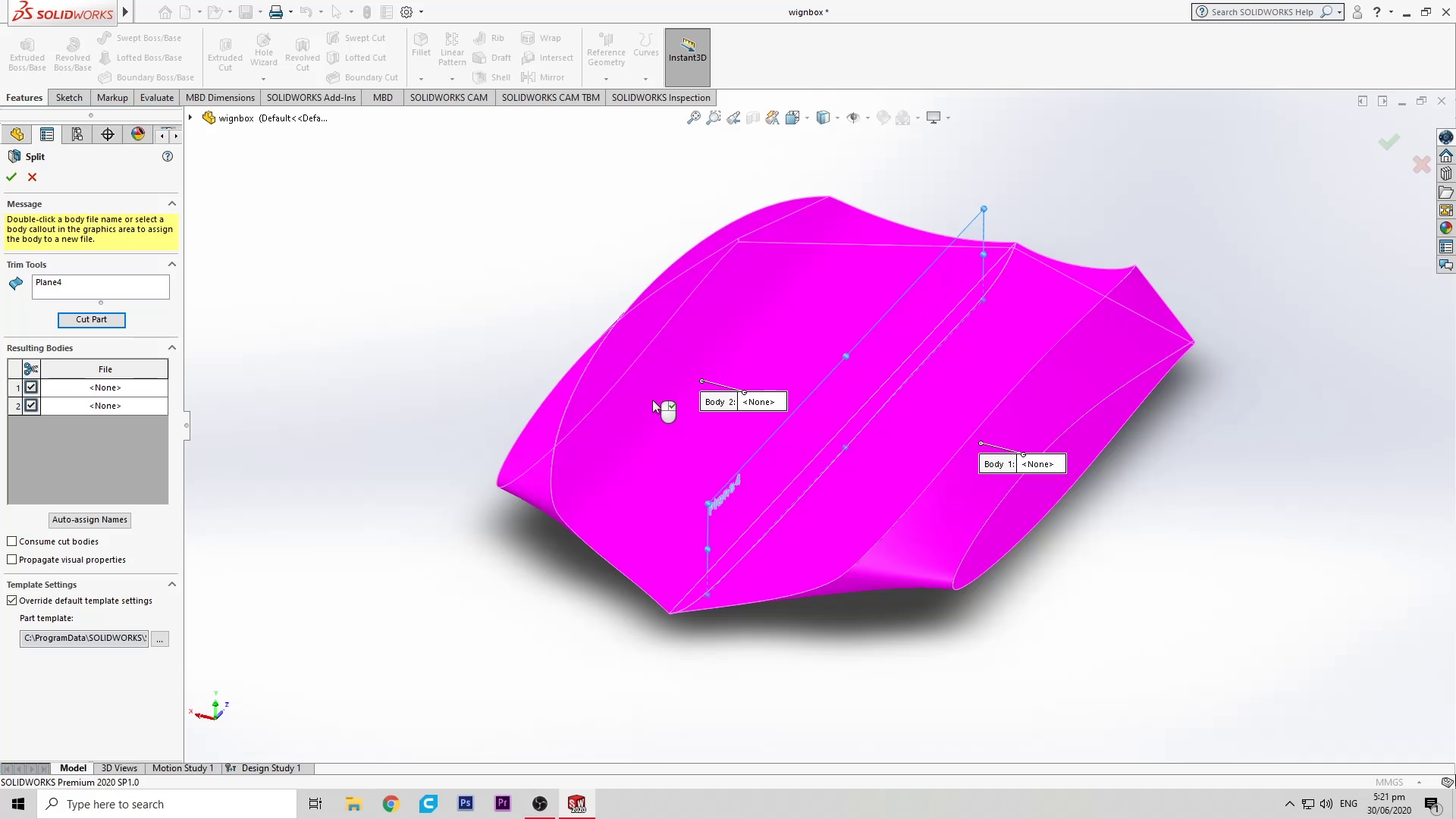Open the Linear Pattern dropdown arrow
1456x819 pixels.
(452, 79)
